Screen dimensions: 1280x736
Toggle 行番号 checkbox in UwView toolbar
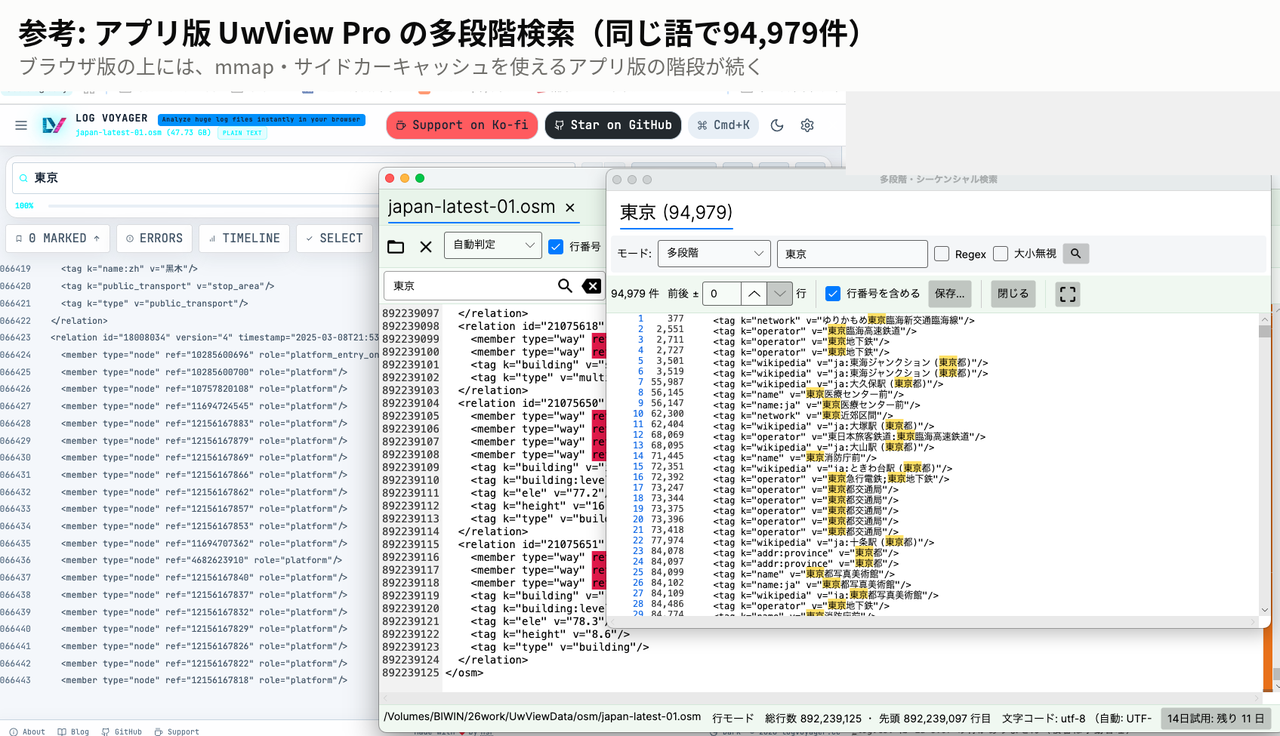pos(556,246)
